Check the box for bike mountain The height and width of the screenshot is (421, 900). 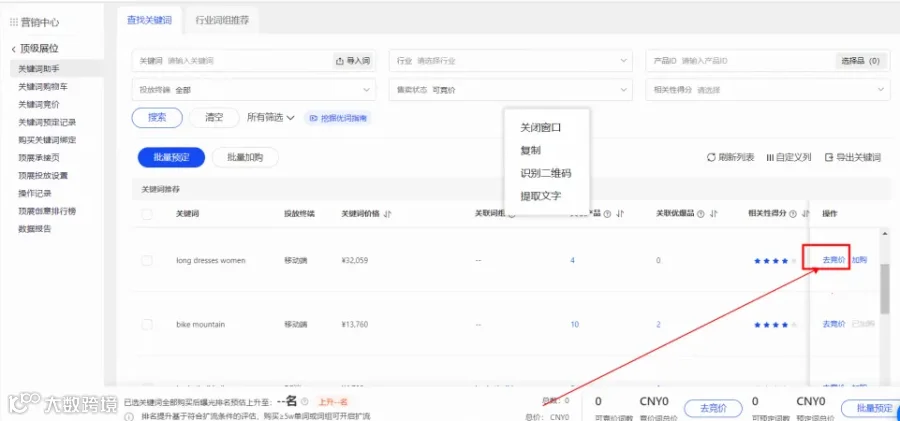[147, 325]
